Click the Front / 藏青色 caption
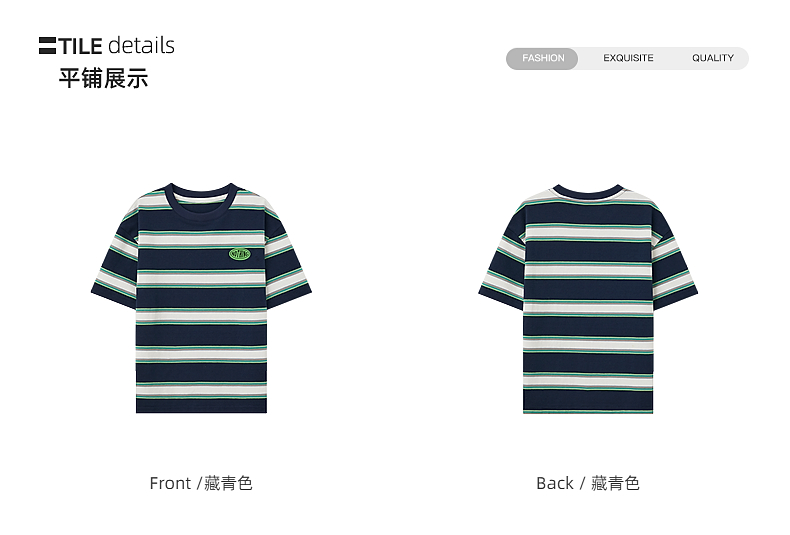790x535 pixels. coord(201,483)
